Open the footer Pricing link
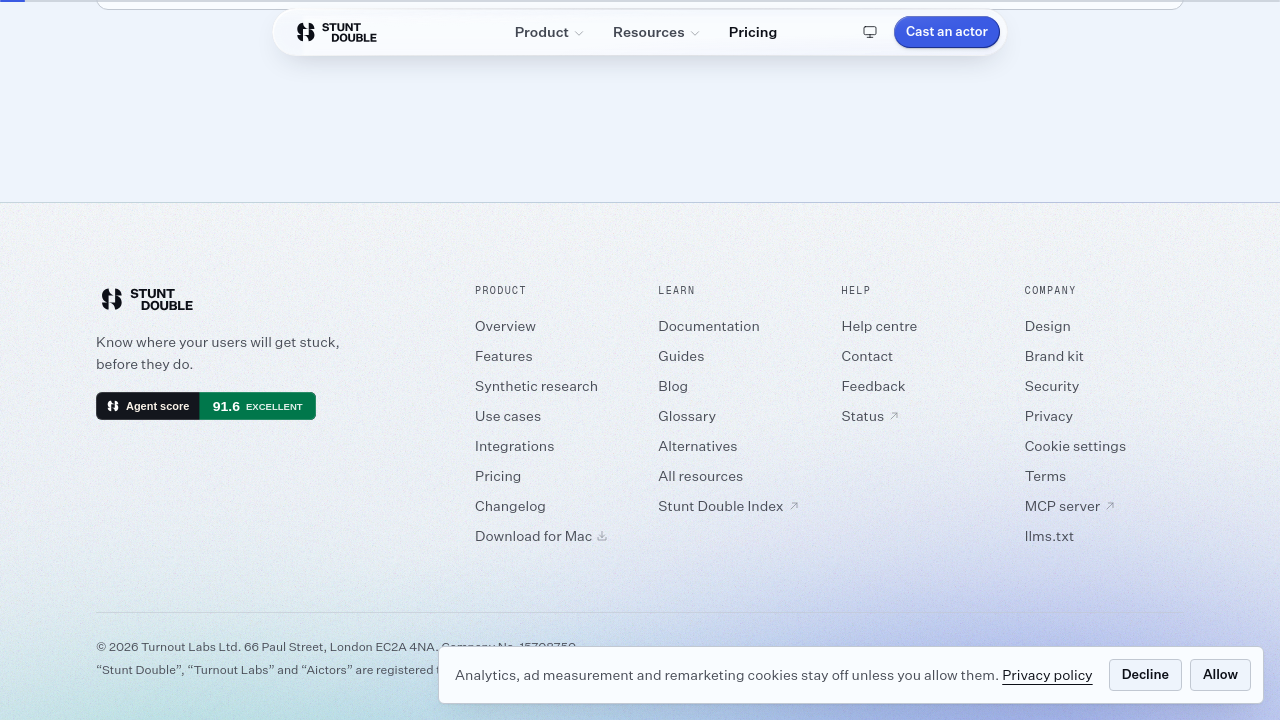Viewport: 1280px width, 720px height. tap(498, 476)
